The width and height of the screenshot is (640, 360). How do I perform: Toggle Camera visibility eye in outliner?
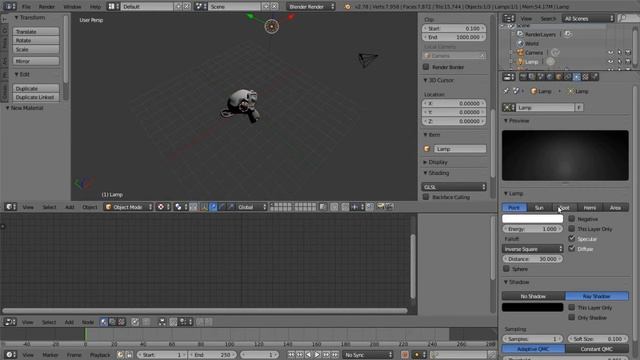pos(611,52)
